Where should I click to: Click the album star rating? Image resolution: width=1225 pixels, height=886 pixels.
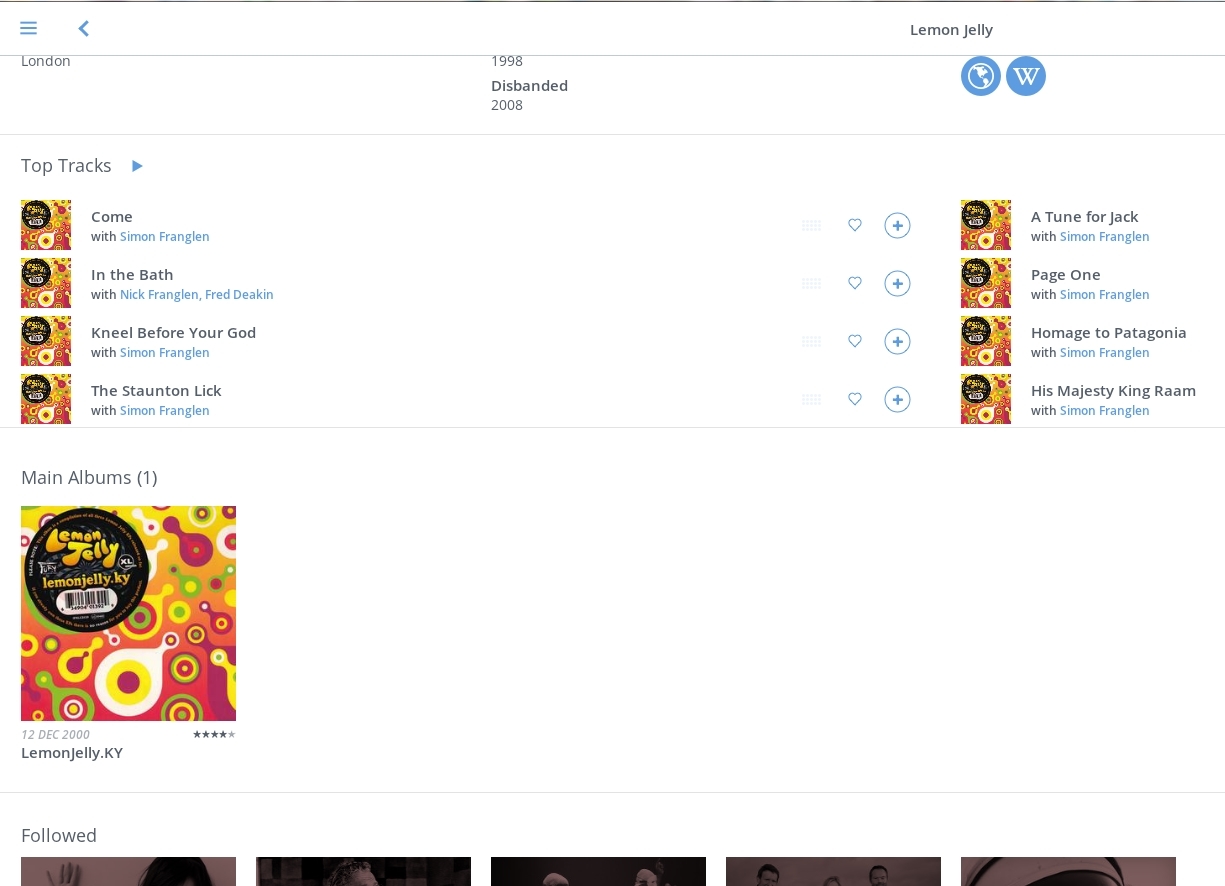(x=214, y=734)
